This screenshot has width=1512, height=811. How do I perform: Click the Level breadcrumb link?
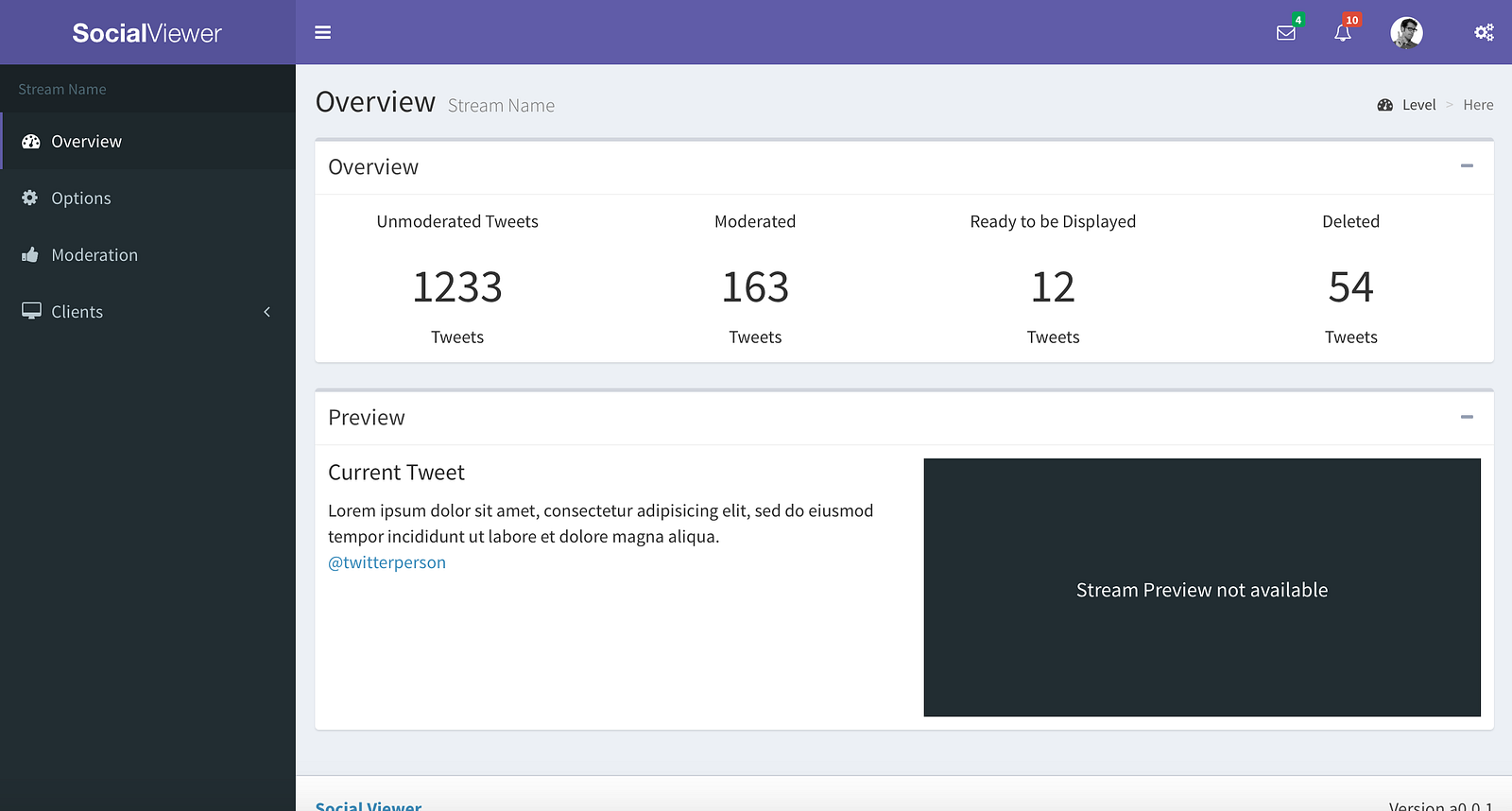(x=1418, y=105)
